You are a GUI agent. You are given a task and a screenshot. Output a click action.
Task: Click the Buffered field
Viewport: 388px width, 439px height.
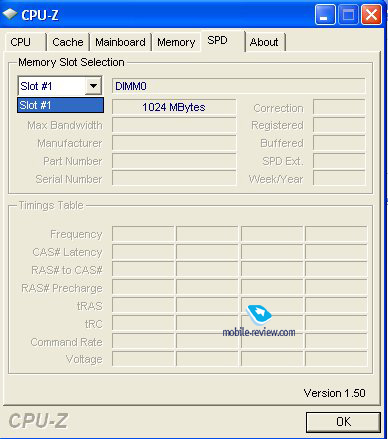[339, 143]
